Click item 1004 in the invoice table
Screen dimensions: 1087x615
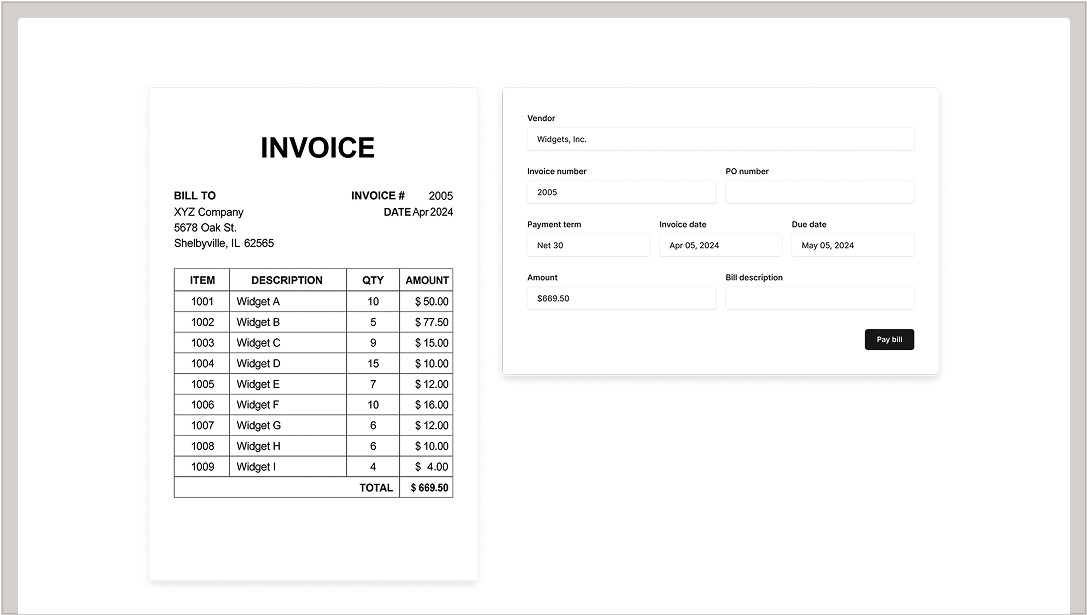(x=202, y=363)
